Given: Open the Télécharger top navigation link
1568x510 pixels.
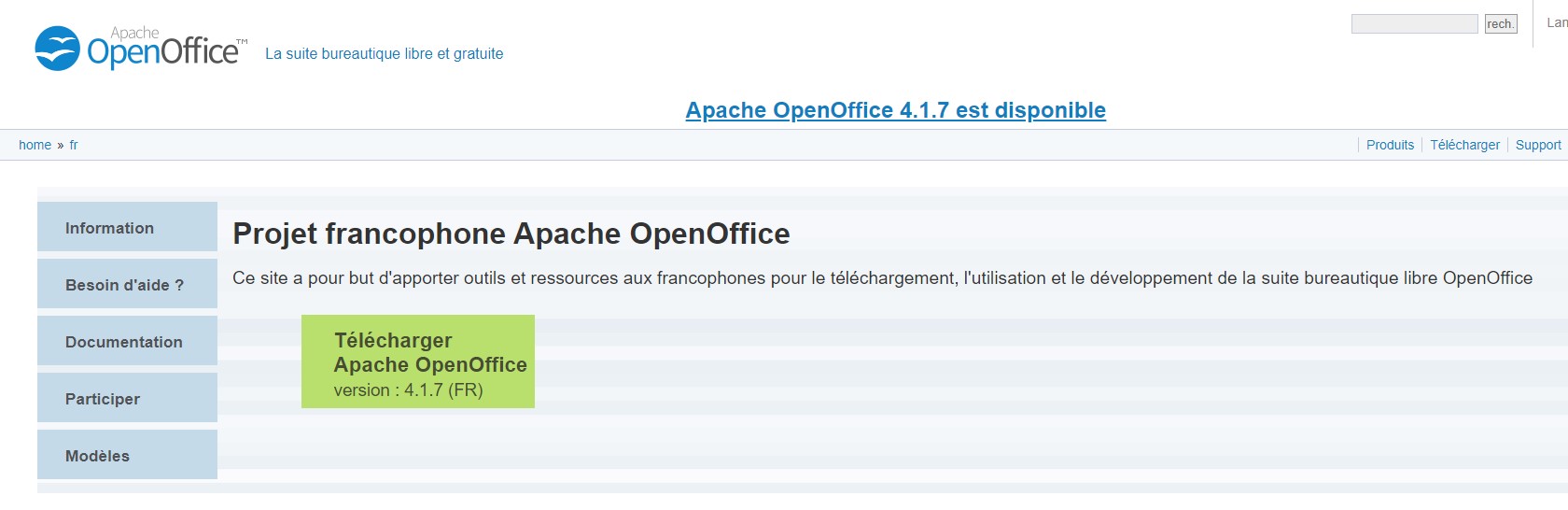Looking at the screenshot, I should tap(1464, 145).
